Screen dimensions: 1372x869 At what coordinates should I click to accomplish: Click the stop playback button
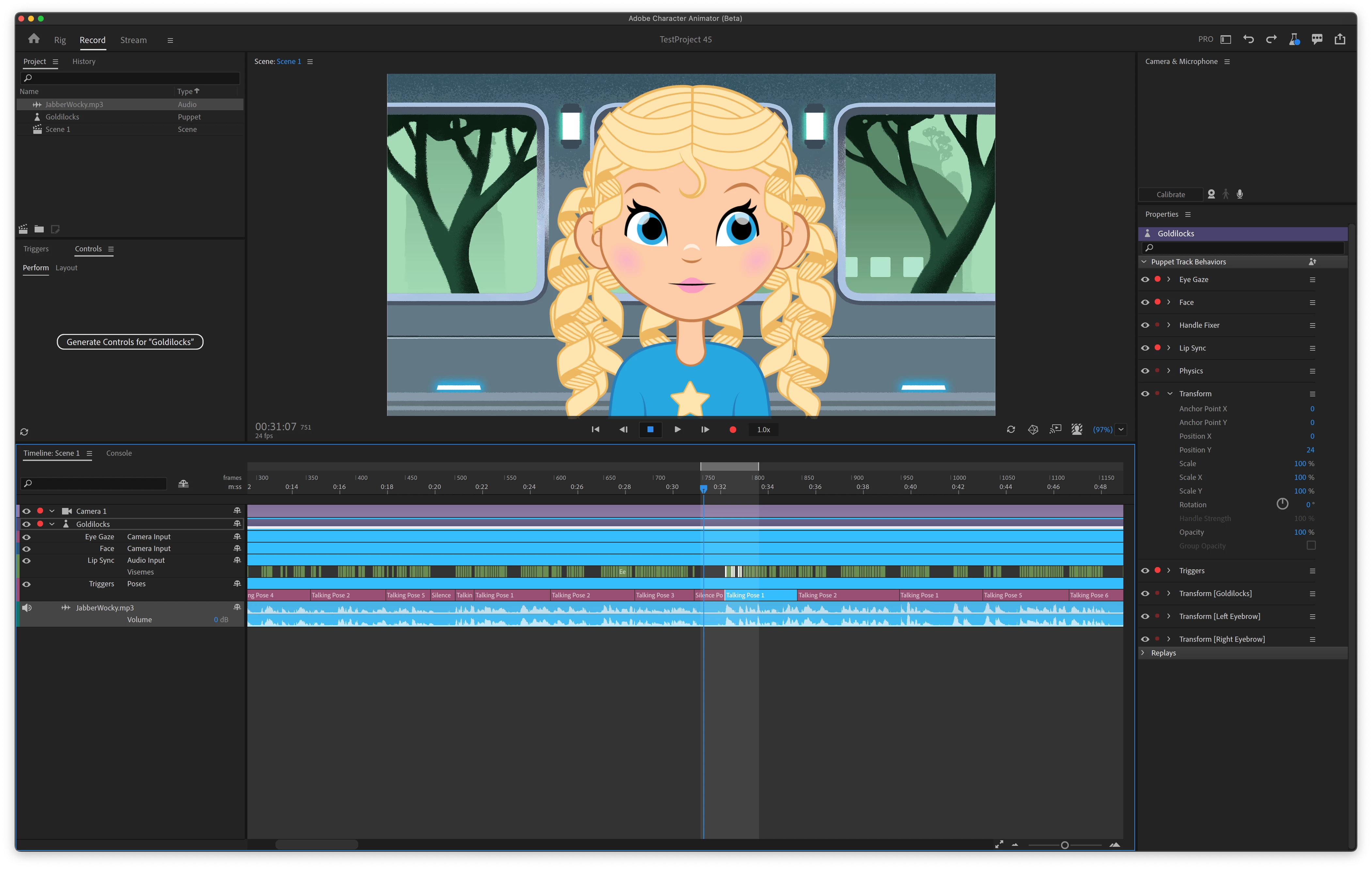(x=650, y=430)
